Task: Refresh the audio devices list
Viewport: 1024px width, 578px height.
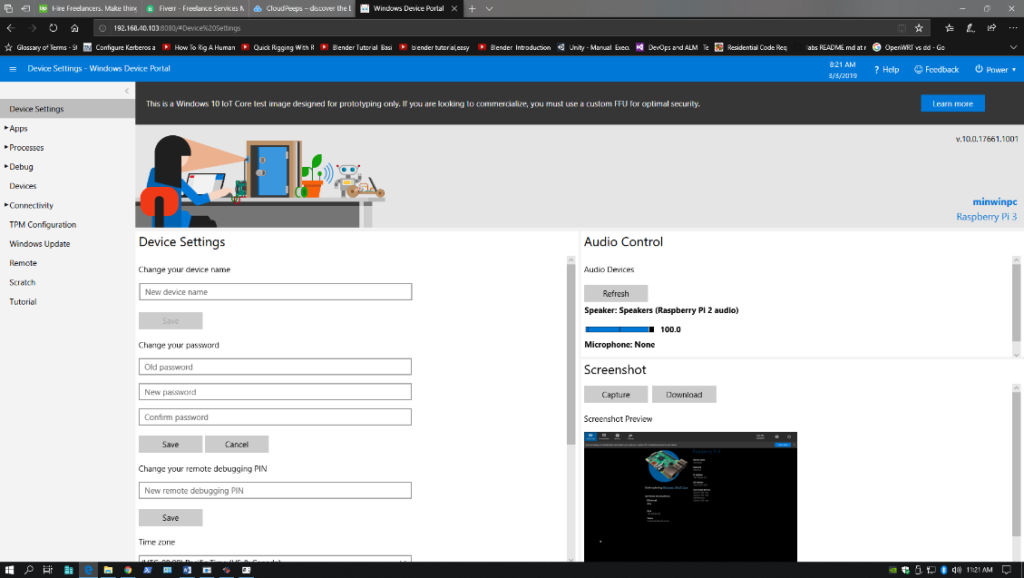Action: [x=615, y=292]
